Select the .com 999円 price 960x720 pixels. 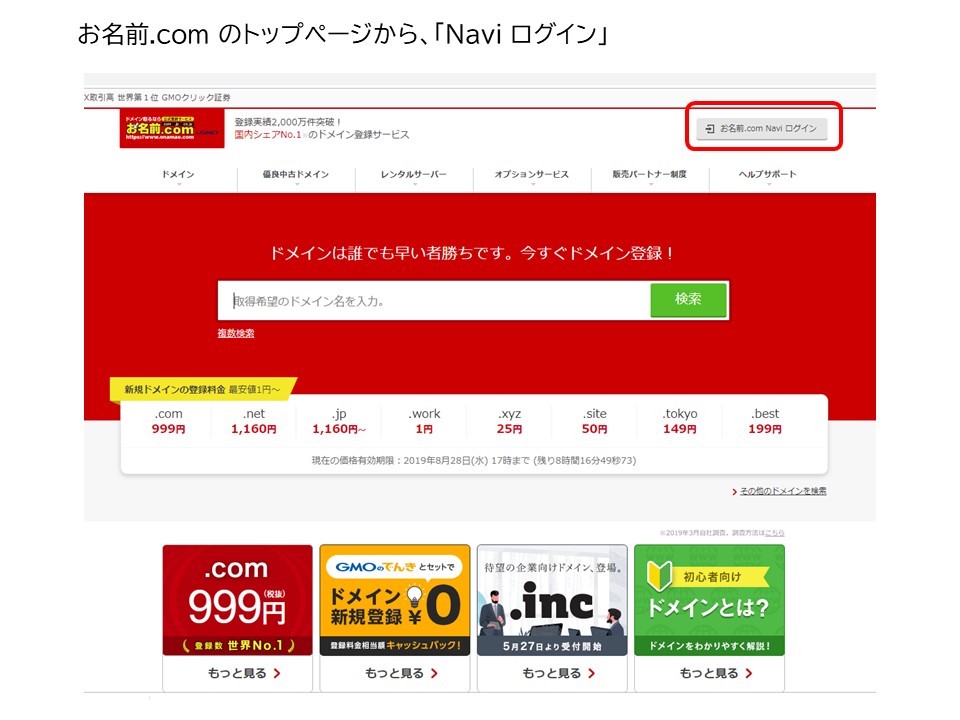coord(168,421)
